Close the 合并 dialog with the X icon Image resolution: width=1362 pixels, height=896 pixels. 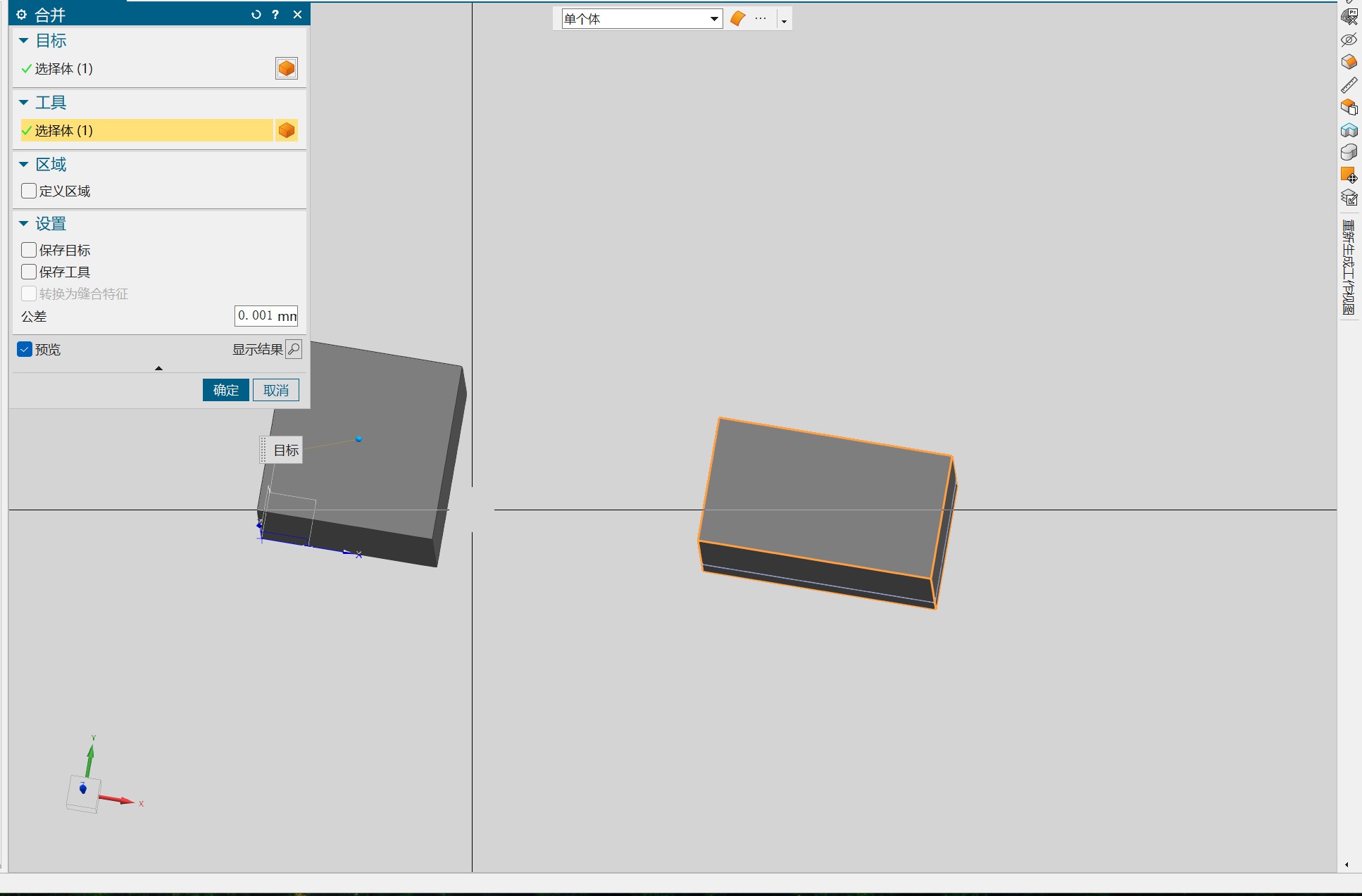[x=297, y=15]
